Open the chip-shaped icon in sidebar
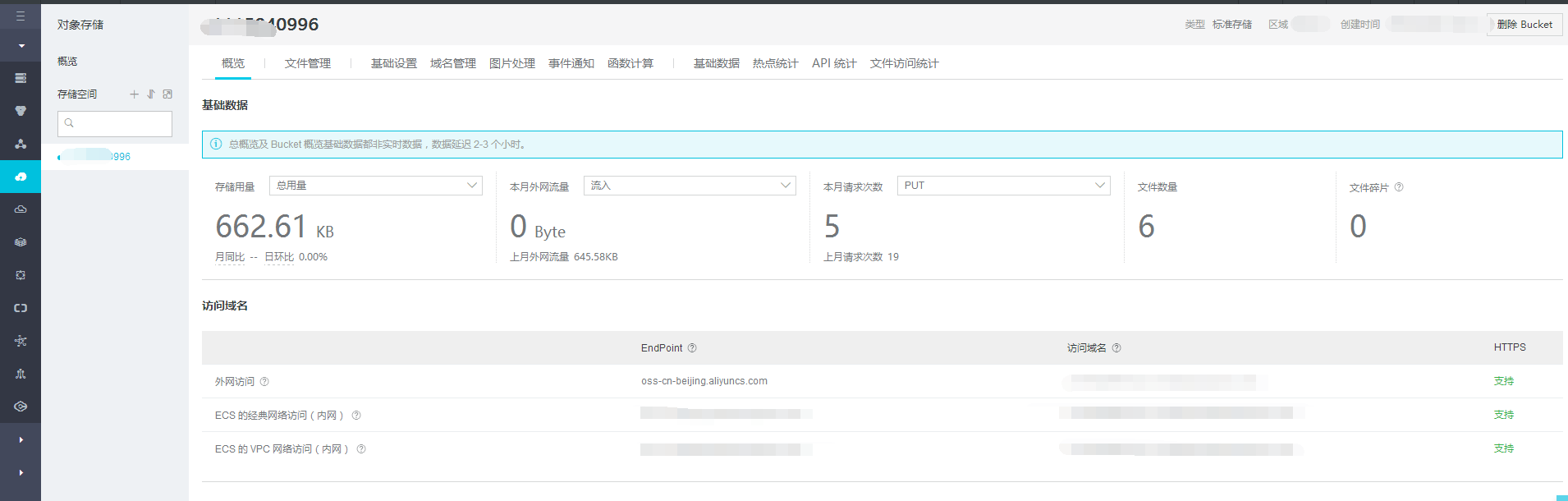 (x=21, y=275)
